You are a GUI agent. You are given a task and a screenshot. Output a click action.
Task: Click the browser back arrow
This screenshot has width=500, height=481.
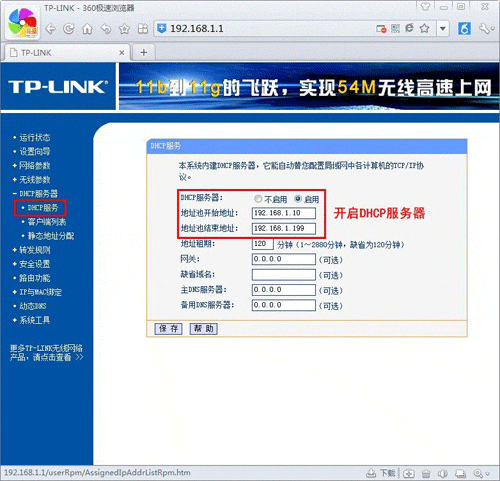50,29
